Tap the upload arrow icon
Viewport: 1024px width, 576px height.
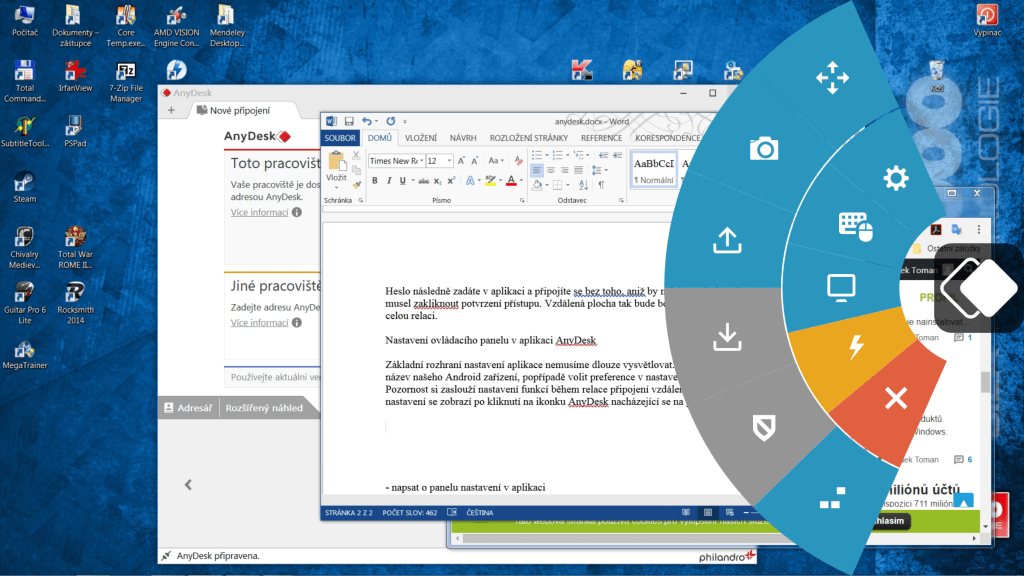tap(727, 240)
